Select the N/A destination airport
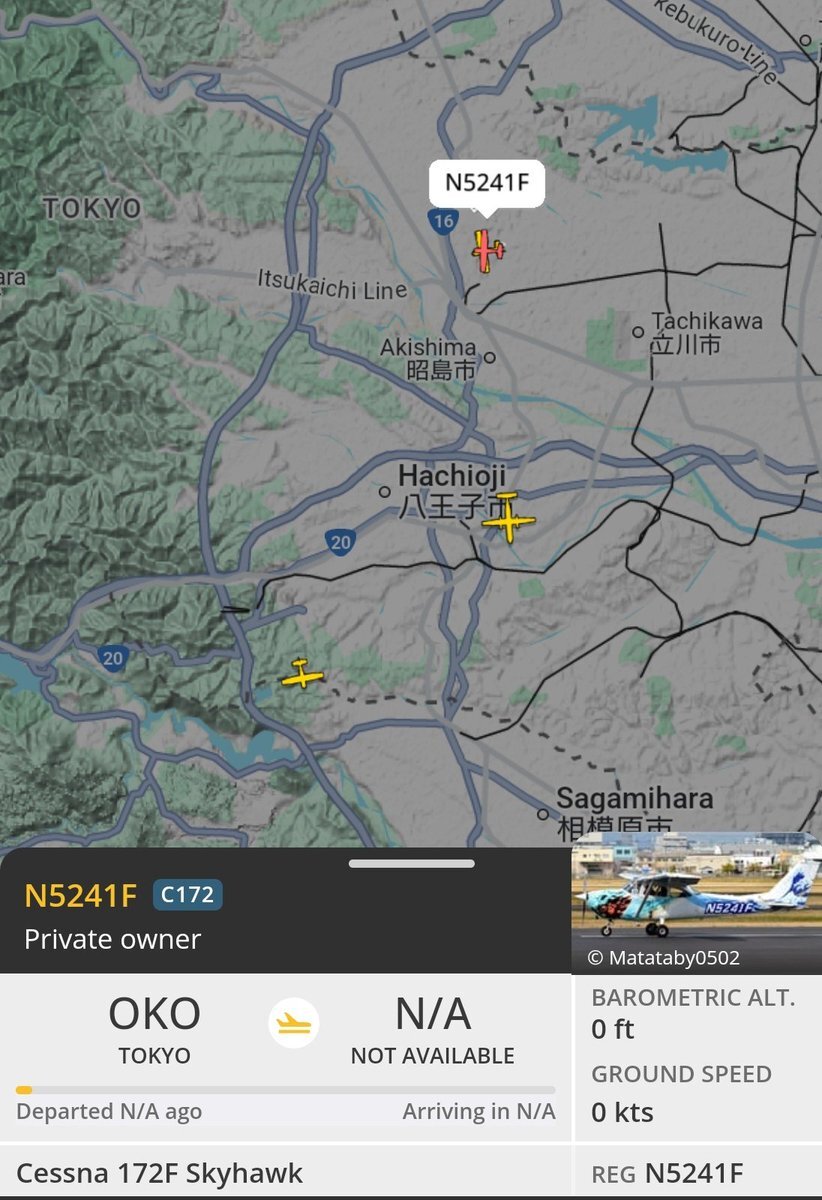 [x=432, y=1028]
